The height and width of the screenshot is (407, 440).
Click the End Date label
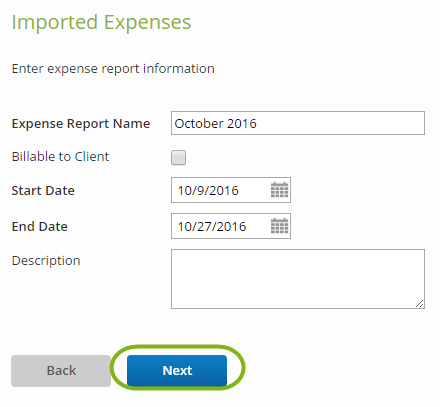click(x=40, y=227)
